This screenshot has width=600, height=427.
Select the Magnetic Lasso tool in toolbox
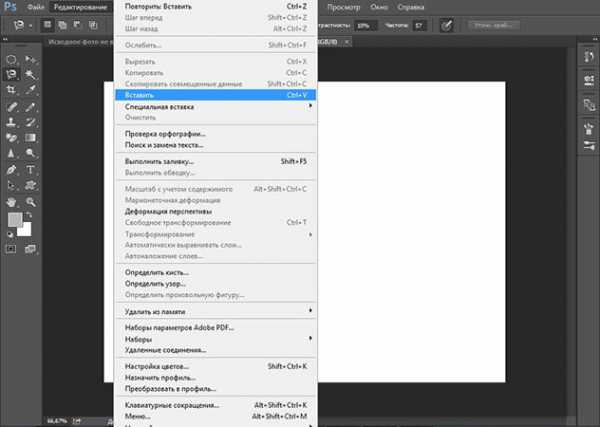pyautogui.click(x=11, y=74)
